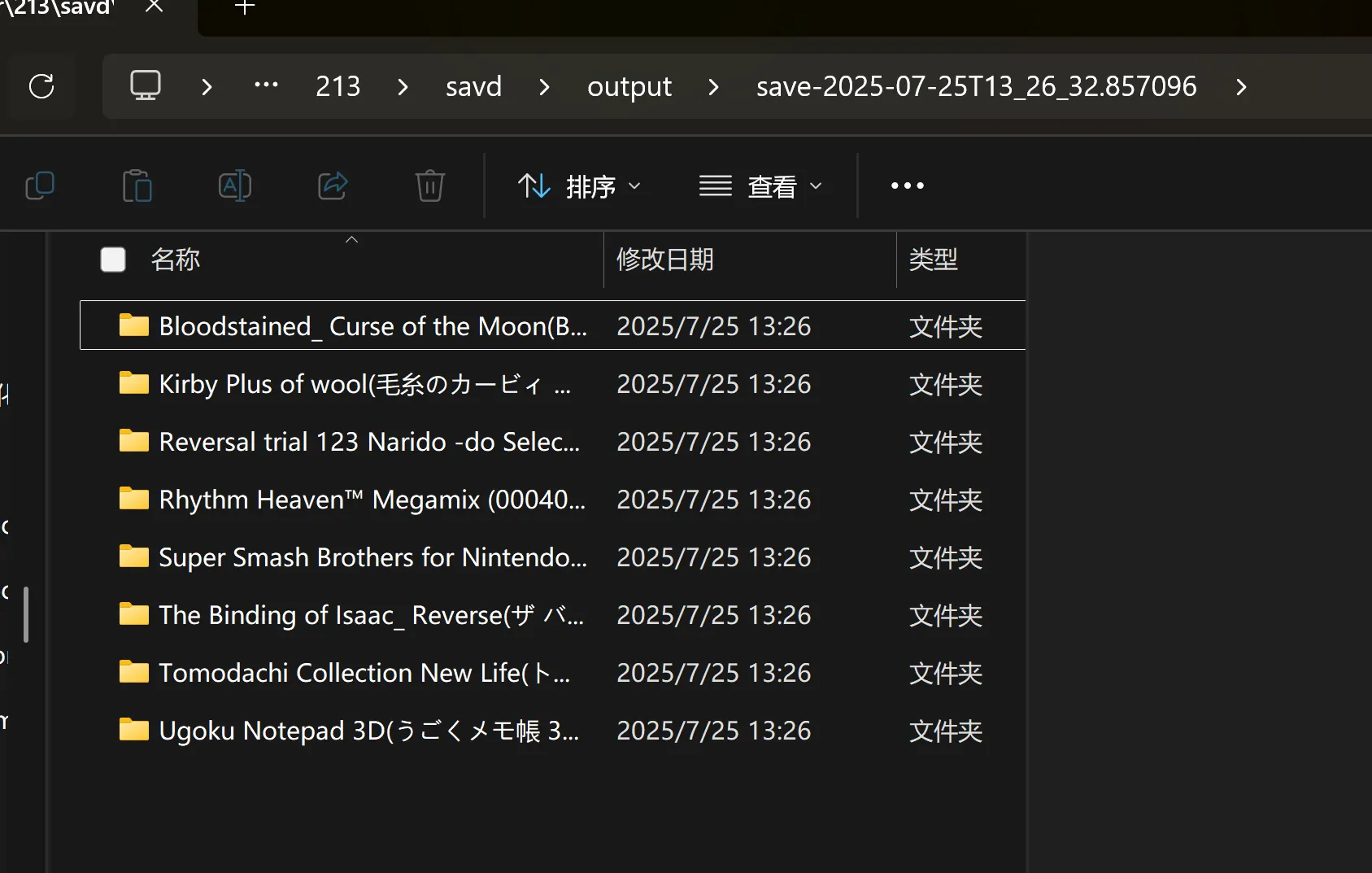Go to the output breadcrumb folder
Image resolution: width=1372 pixels, height=873 pixels.
(629, 87)
